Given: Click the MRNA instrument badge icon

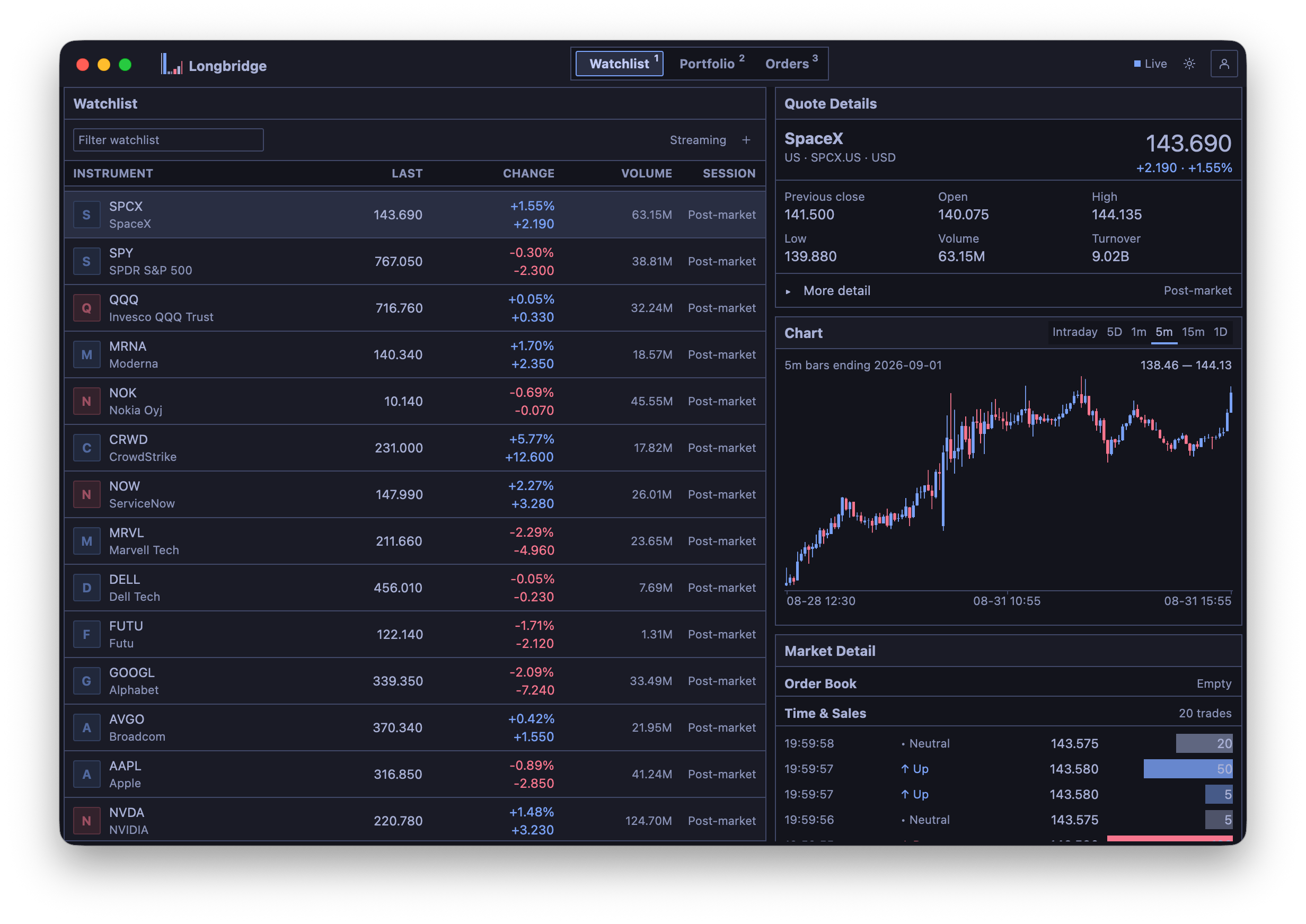Looking at the screenshot, I should click(x=86, y=354).
